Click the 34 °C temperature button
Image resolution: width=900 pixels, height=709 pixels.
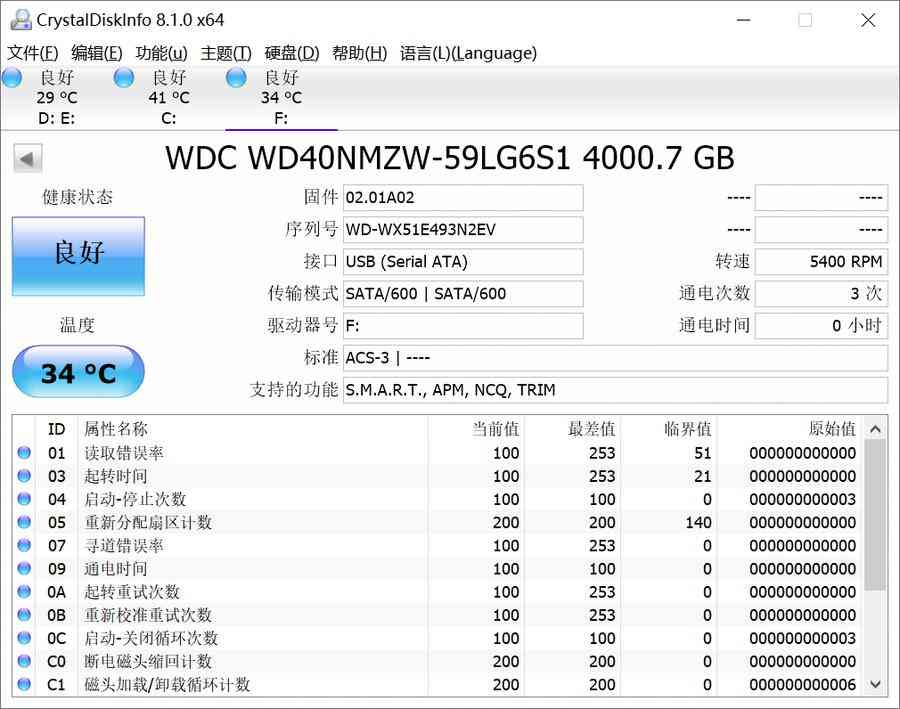coord(78,373)
